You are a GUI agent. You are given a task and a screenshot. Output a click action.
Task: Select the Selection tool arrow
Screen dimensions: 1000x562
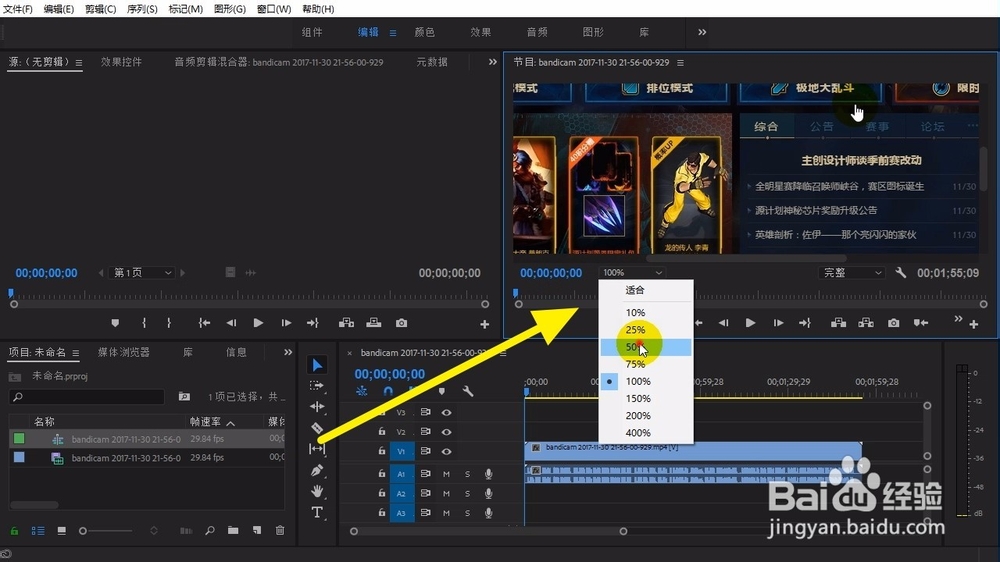(317, 365)
